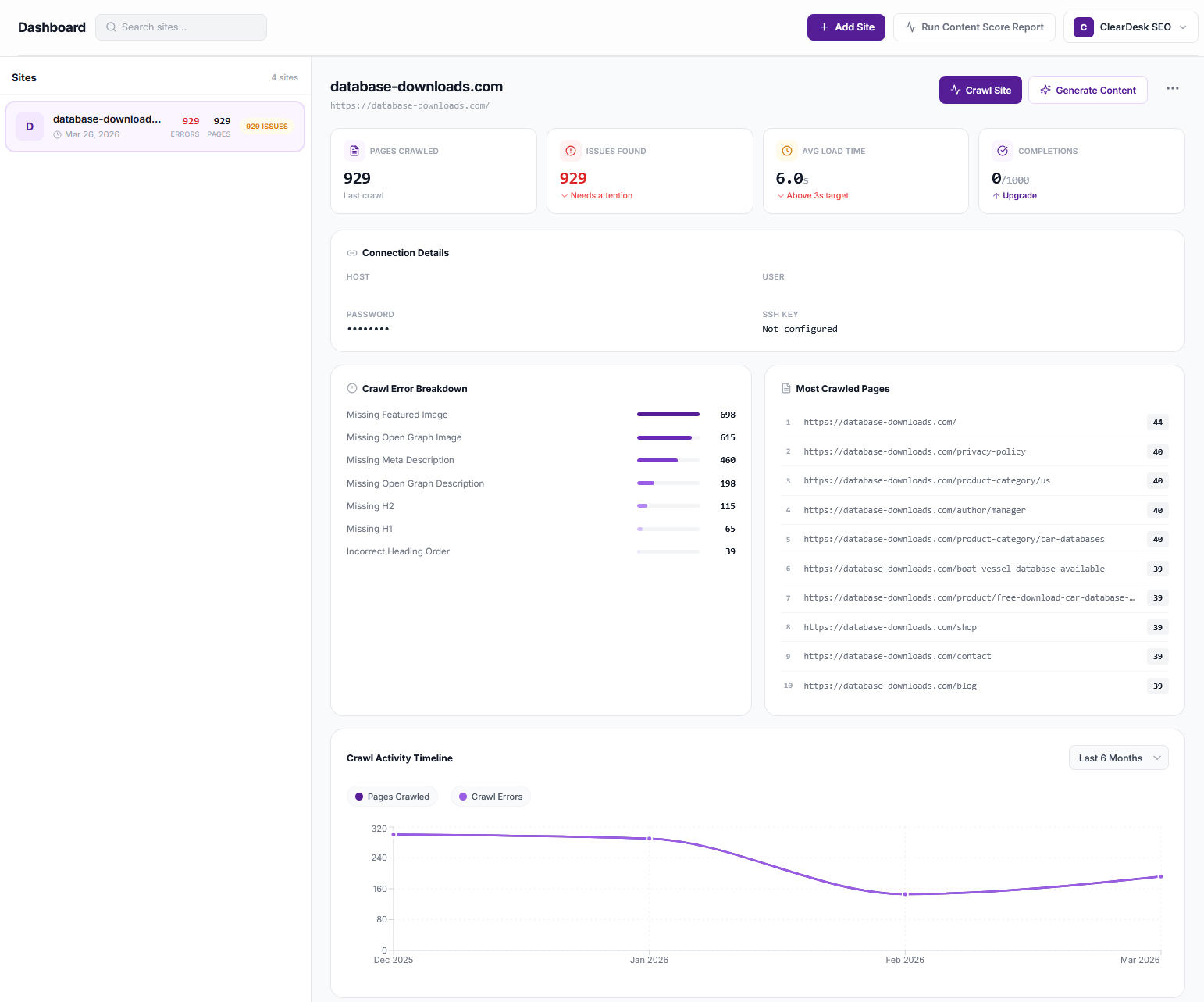Open the three-dots more options menu

[x=1172, y=89]
